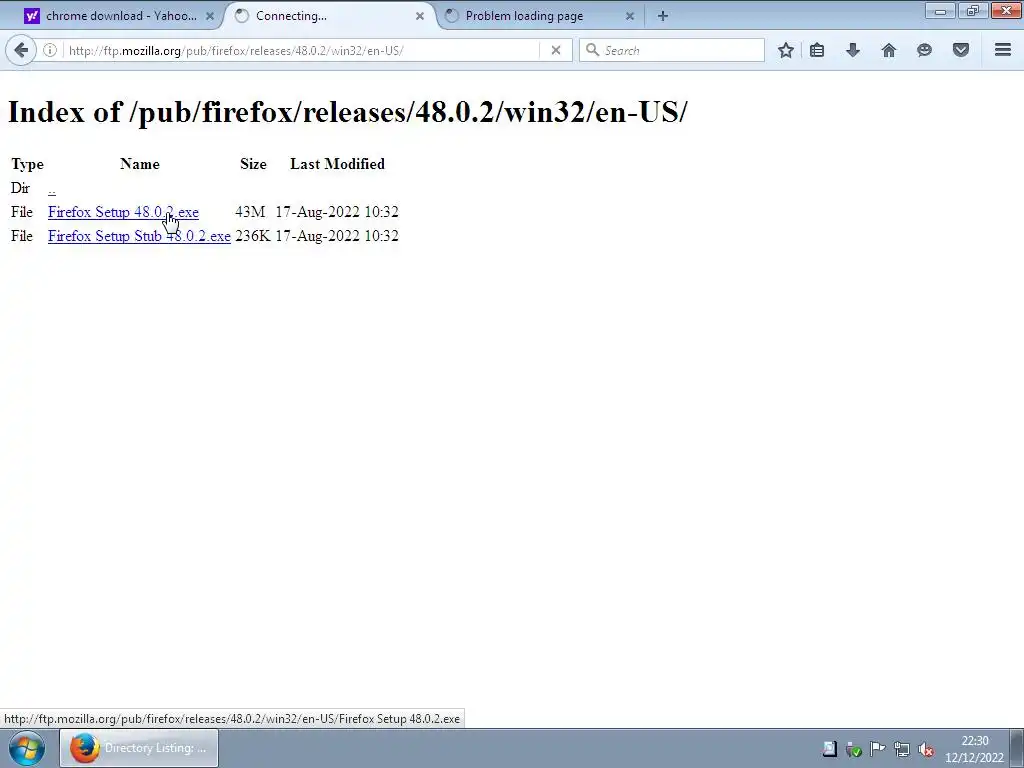This screenshot has width=1024, height=768.
Task: Stop loading with the address bar X
Action: [555, 50]
